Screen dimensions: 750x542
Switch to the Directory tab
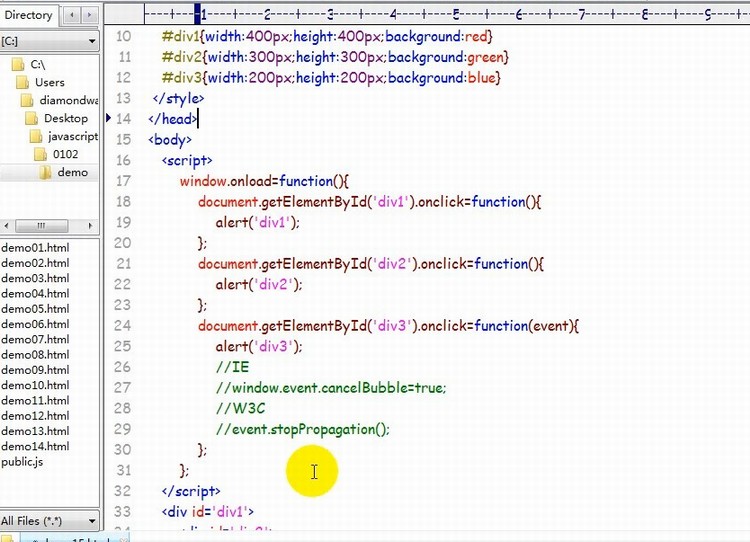[x=29, y=15]
